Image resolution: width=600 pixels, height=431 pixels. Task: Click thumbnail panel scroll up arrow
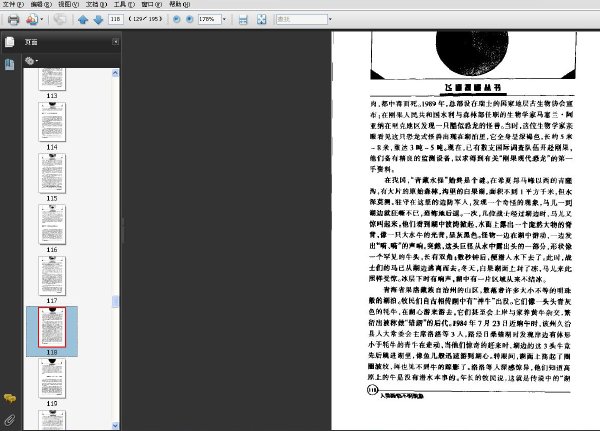tap(115, 73)
